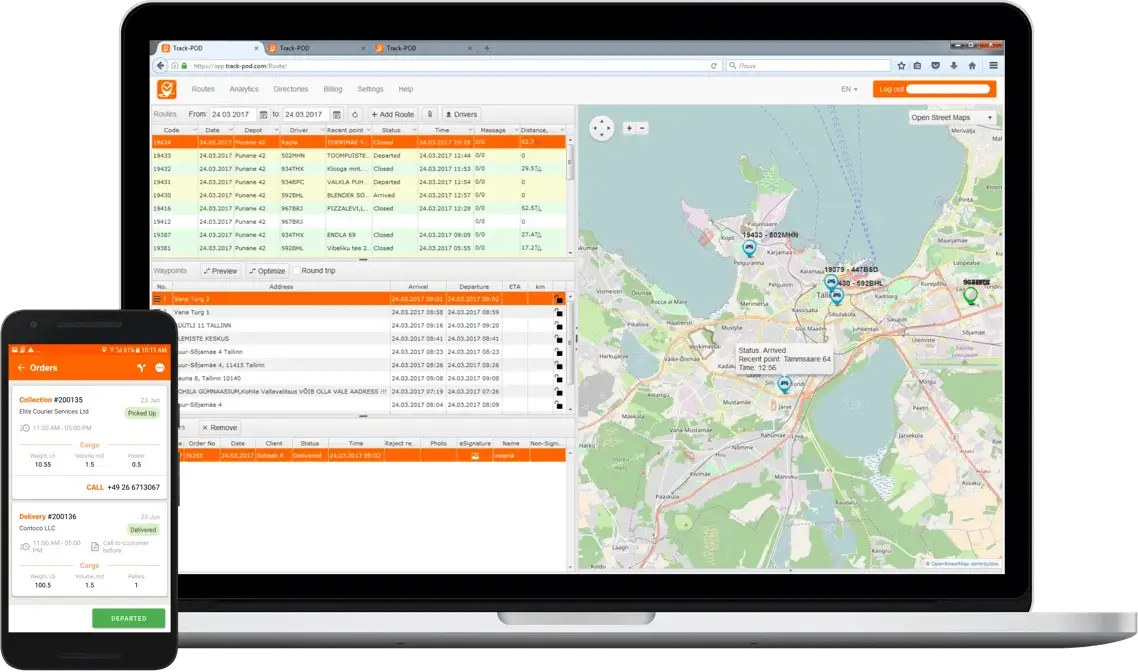Switch to the second Track-POD browser tab

316,48
